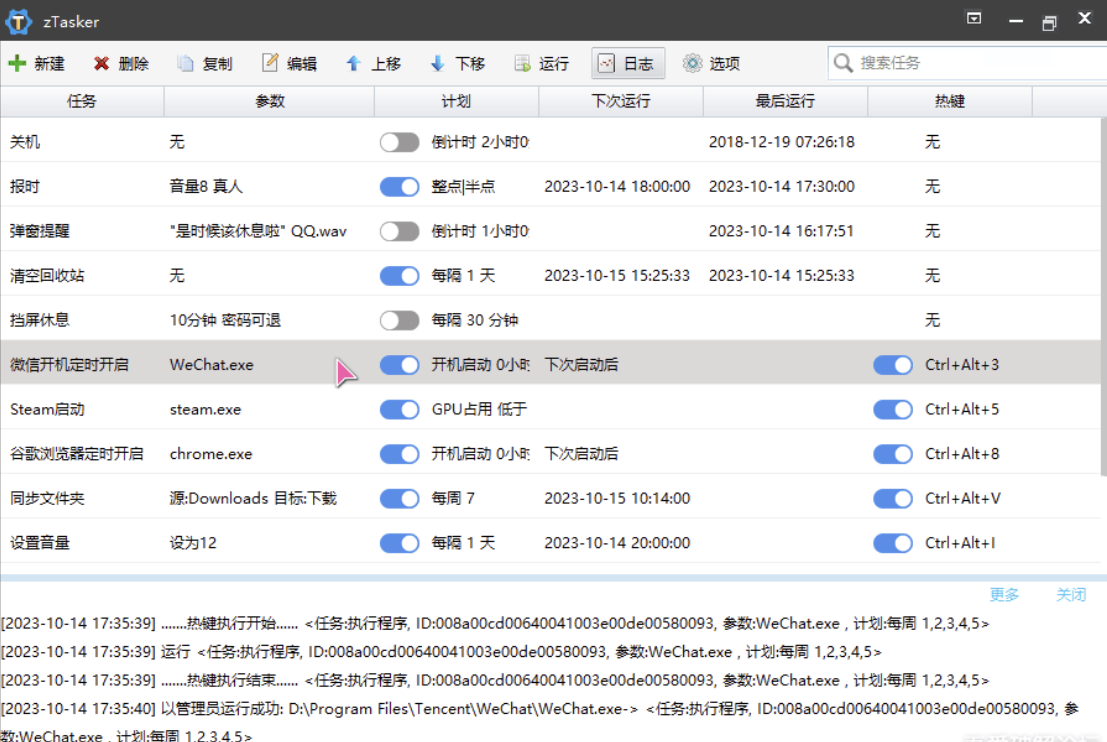
Task: Enable the schedule toggle for 关机 task
Action: click(398, 142)
